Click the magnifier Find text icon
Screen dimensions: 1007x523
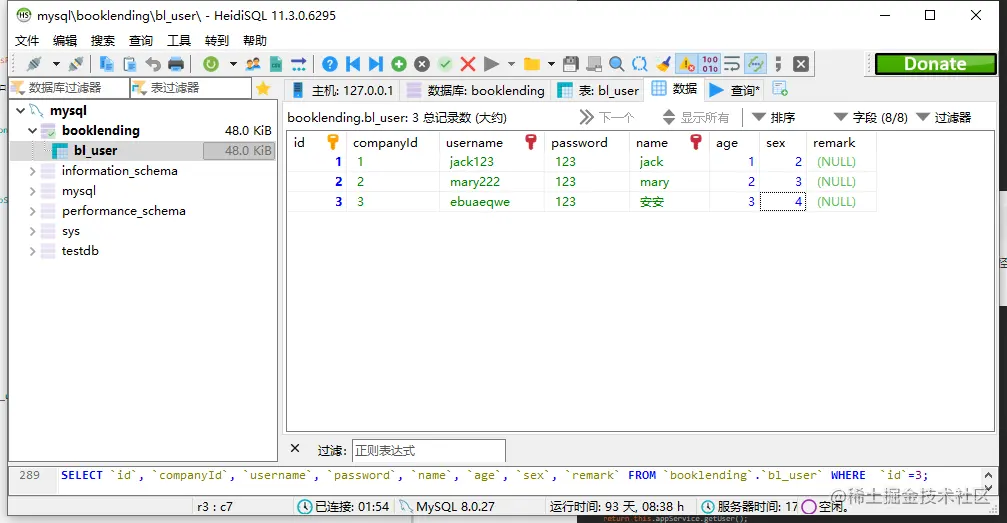coord(617,64)
